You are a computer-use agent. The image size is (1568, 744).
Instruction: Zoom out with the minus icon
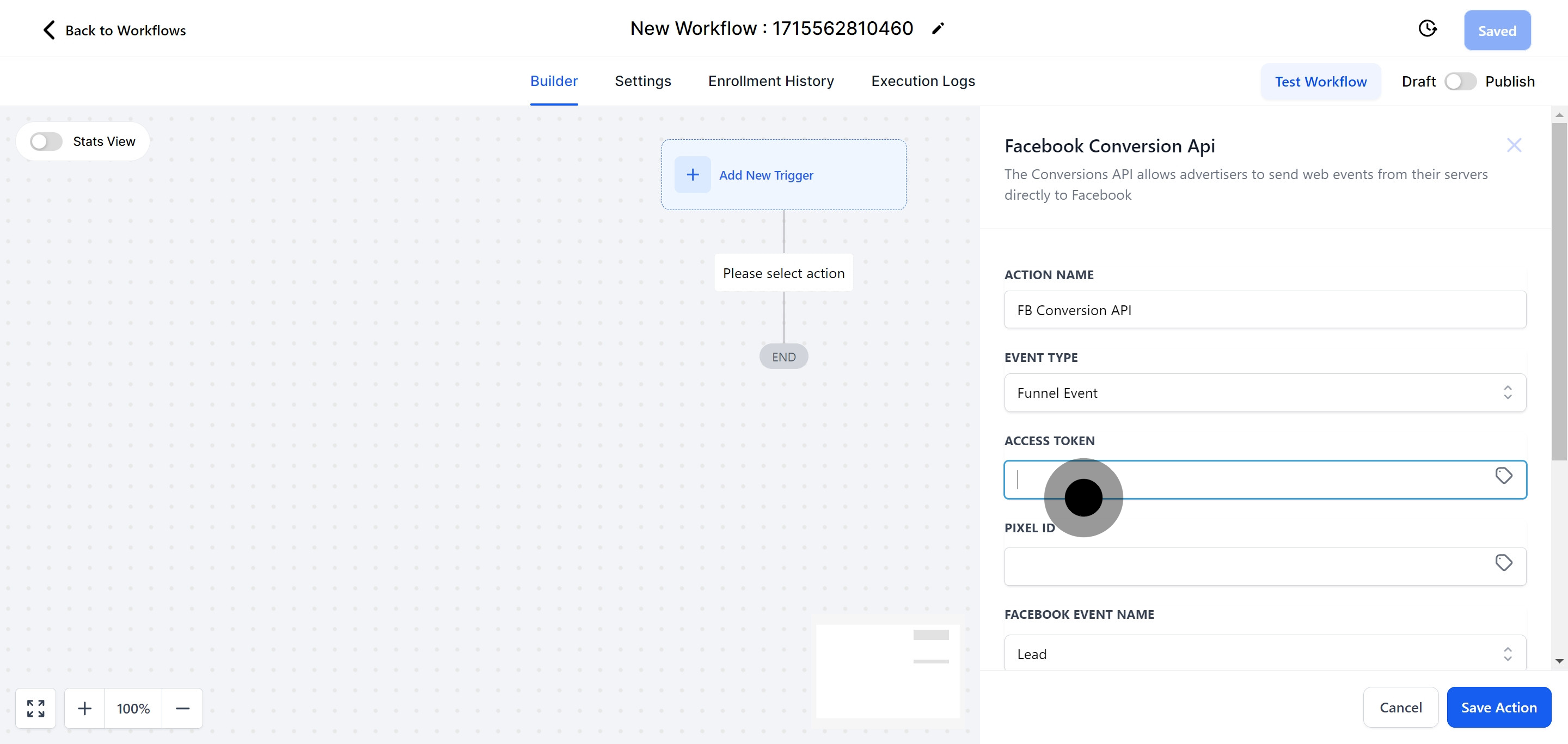[182, 708]
